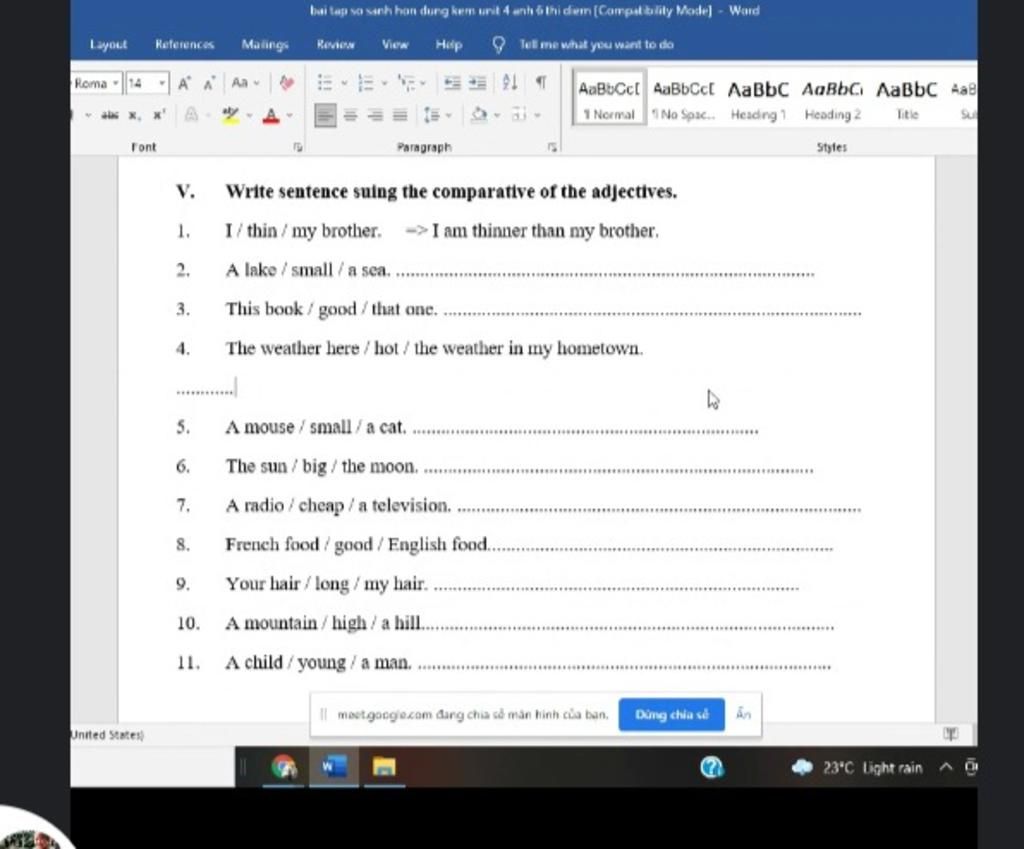Open the View ribbon tab
1024x849 pixels.
click(x=394, y=44)
